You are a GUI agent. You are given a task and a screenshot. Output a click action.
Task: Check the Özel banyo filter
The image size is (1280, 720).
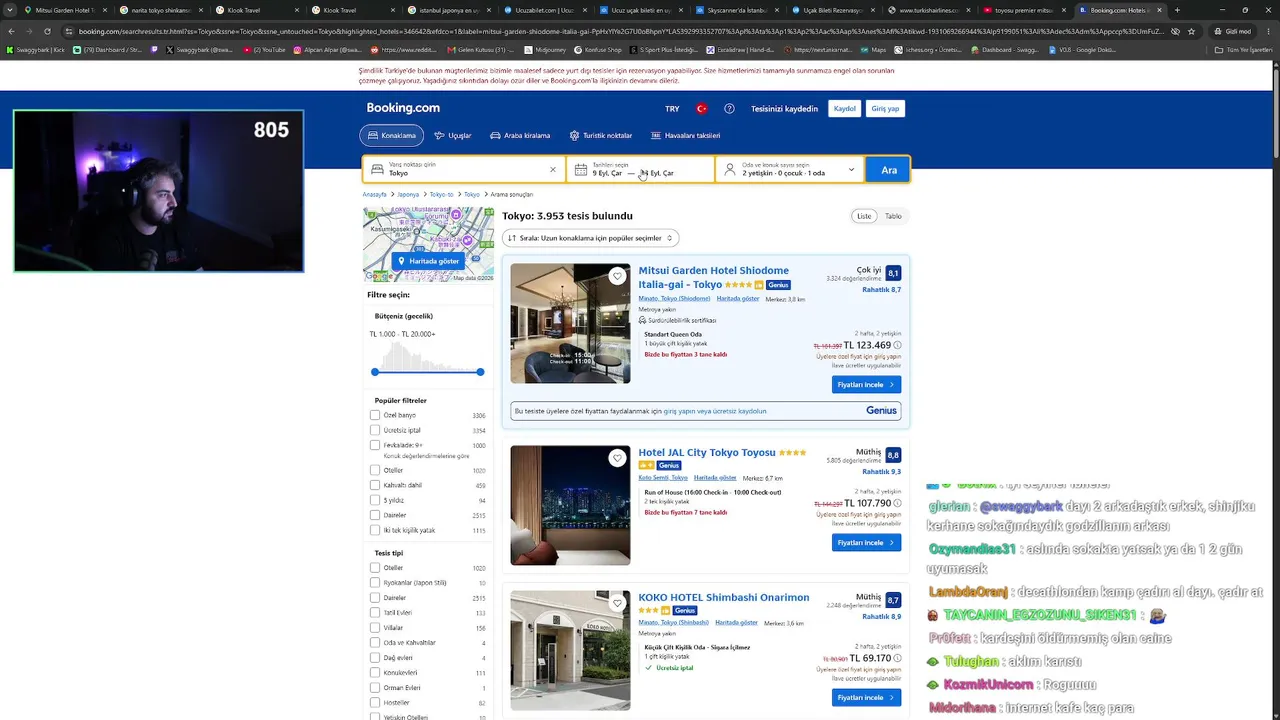pyautogui.click(x=375, y=415)
